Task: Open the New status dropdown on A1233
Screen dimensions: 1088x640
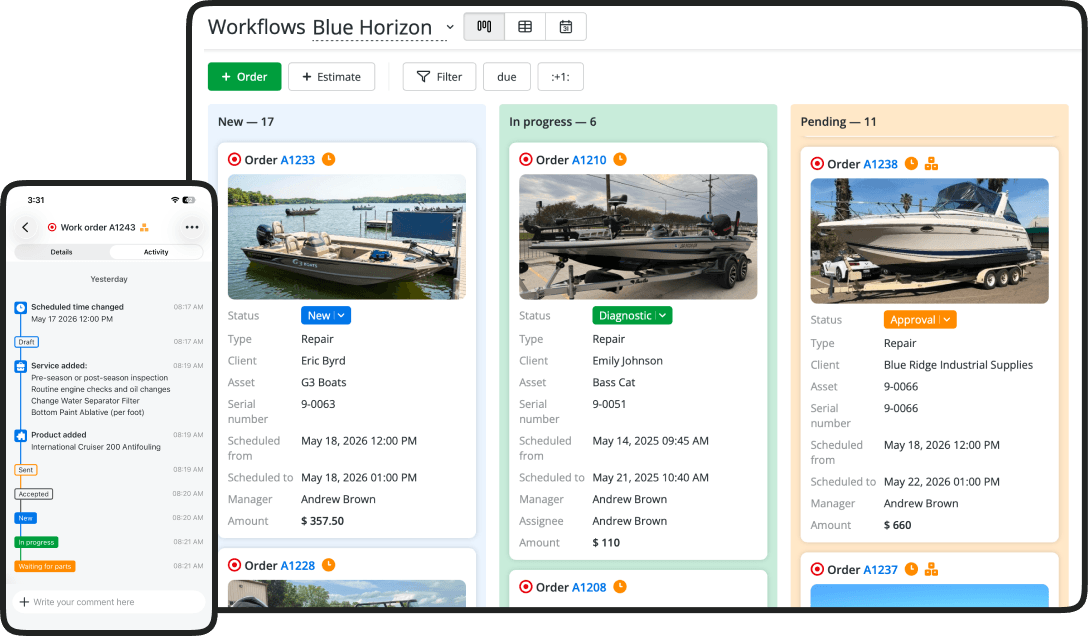Action: click(x=326, y=316)
